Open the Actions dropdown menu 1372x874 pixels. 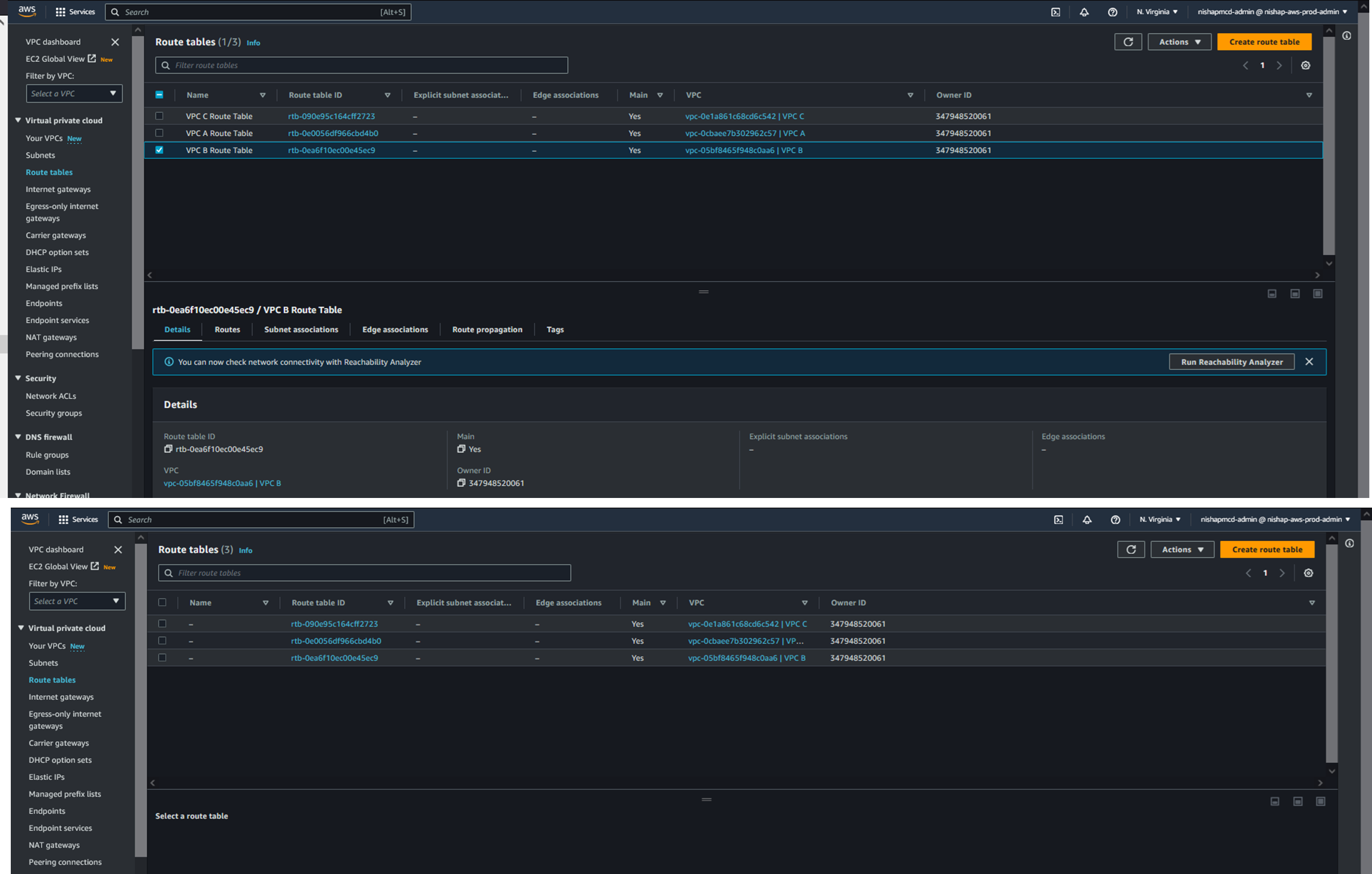pos(1179,41)
